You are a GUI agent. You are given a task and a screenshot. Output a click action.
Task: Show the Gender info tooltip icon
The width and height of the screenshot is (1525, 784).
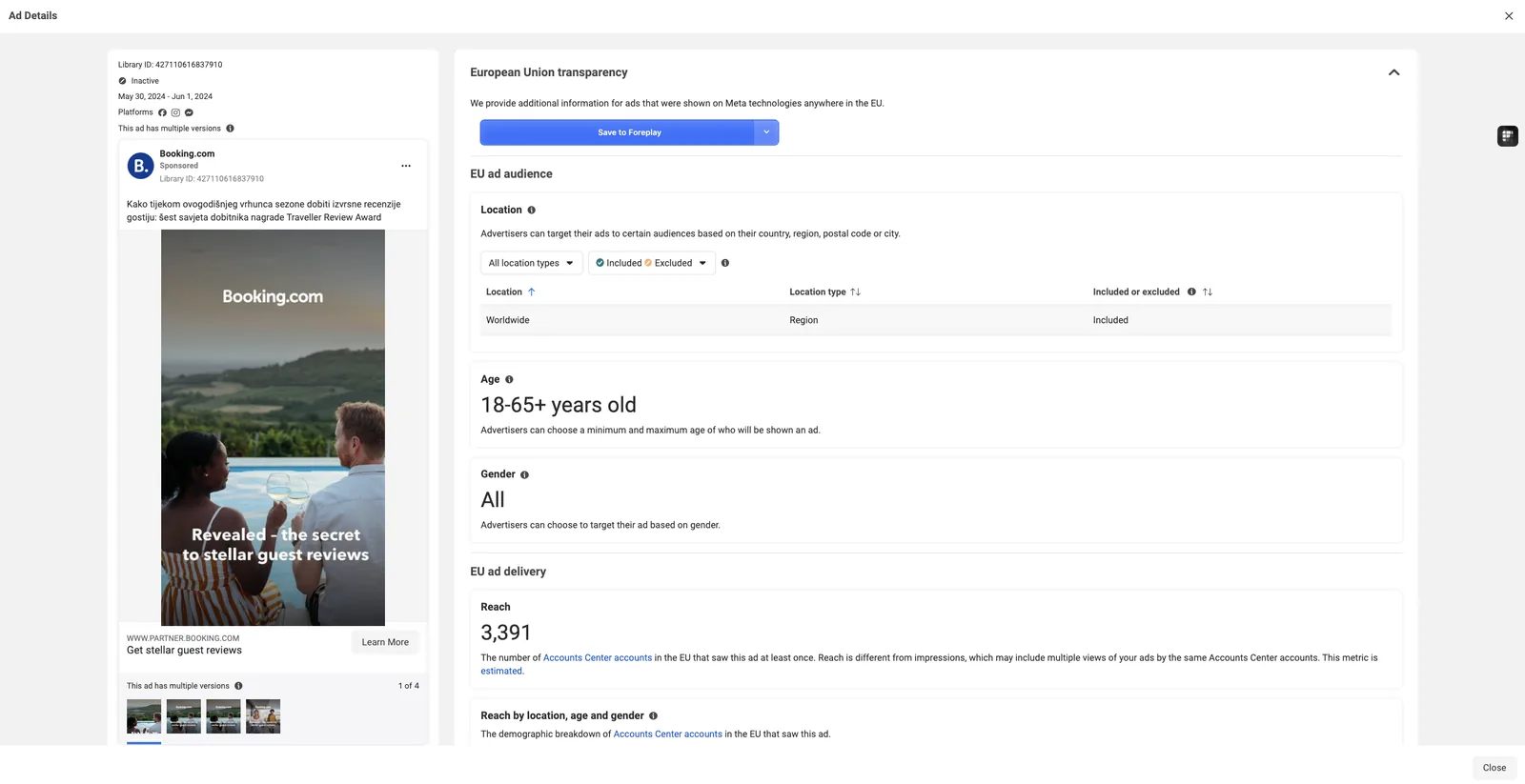(524, 475)
